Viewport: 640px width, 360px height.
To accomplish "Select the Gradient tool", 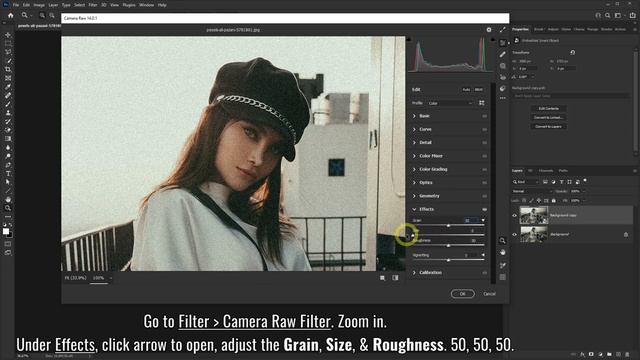I will click(8, 139).
